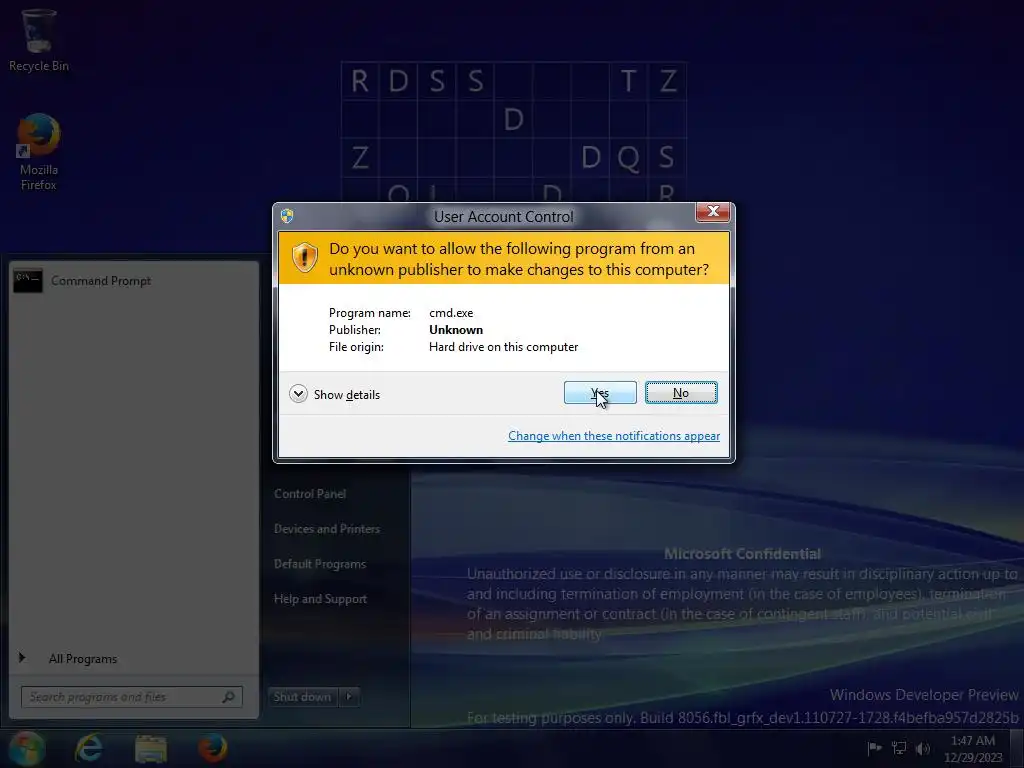Click the Command Prompt icon in Start menu
The height and width of the screenshot is (768, 1024).
(28, 281)
